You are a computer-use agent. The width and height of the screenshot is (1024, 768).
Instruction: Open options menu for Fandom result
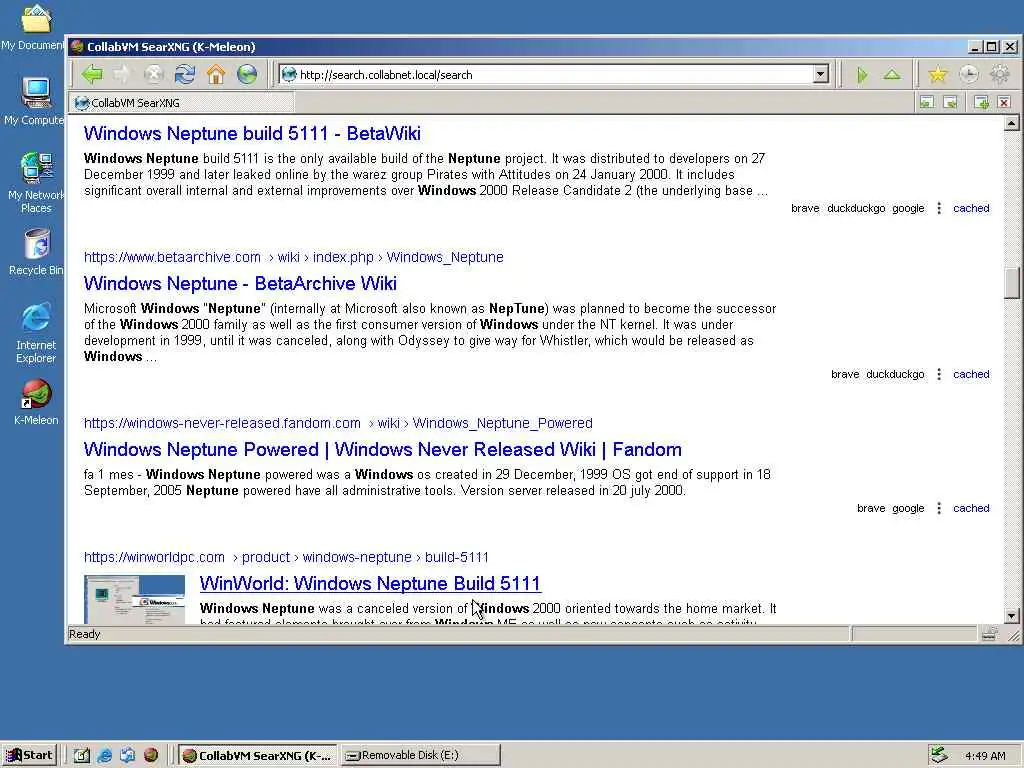click(939, 508)
